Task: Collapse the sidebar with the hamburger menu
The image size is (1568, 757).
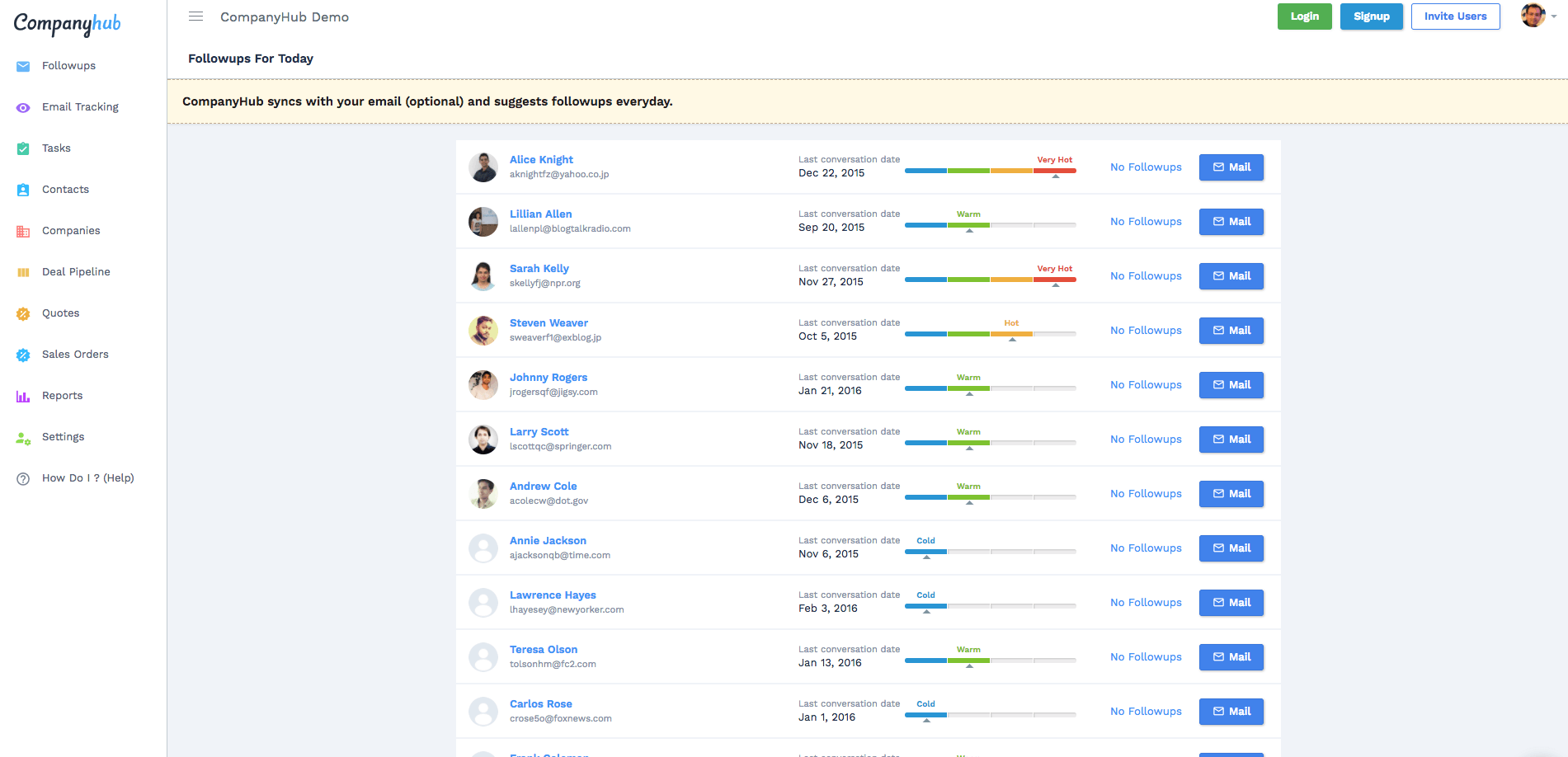Action: point(195,16)
